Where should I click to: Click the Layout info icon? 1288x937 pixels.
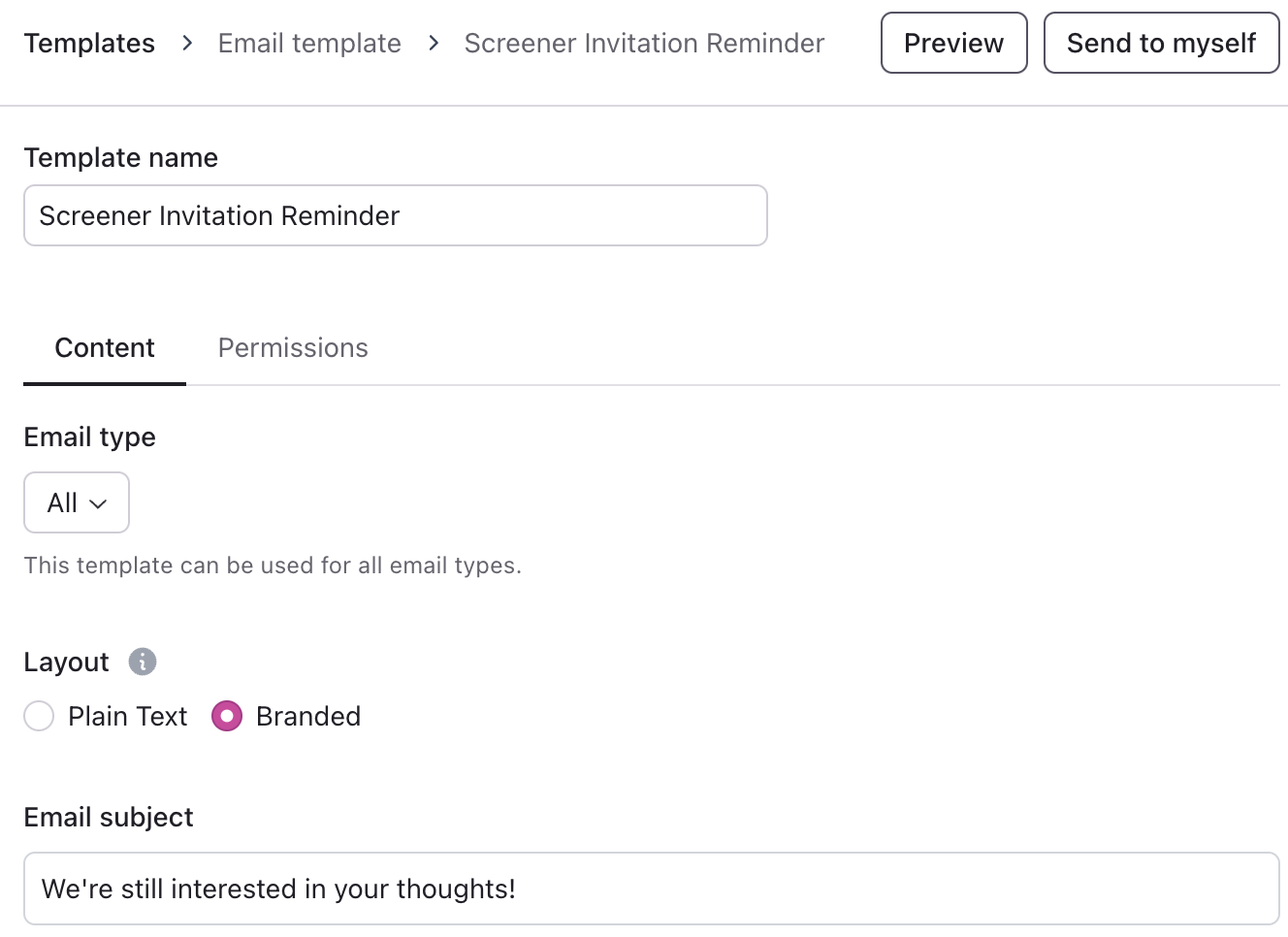143,662
